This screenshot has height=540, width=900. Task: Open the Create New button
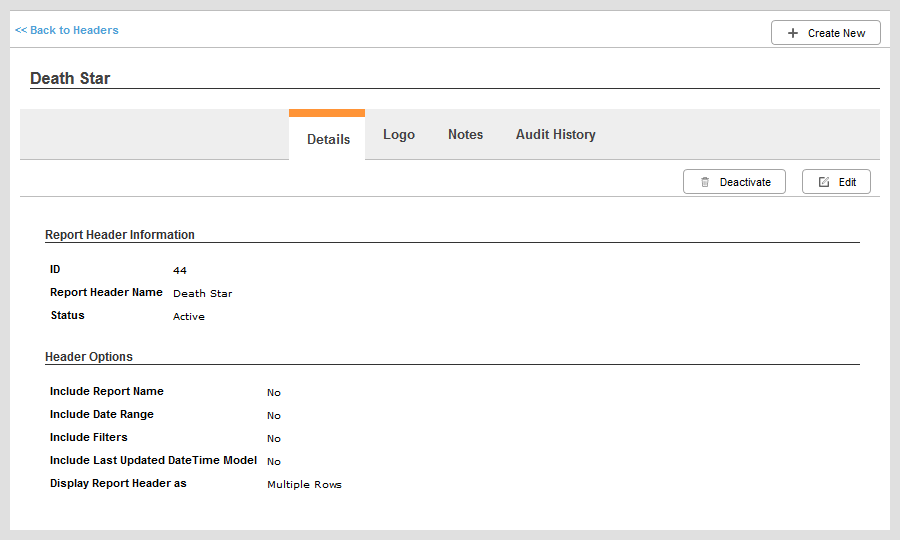click(x=825, y=33)
